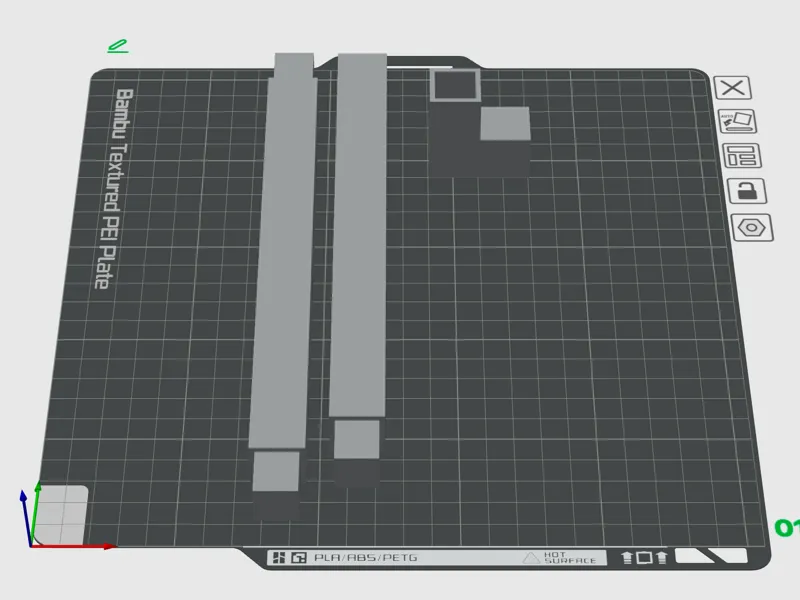Image resolution: width=800 pixels, height=600 pixels.
Task: Click the auto orient icon on the plate
Action: pos(737,121)
